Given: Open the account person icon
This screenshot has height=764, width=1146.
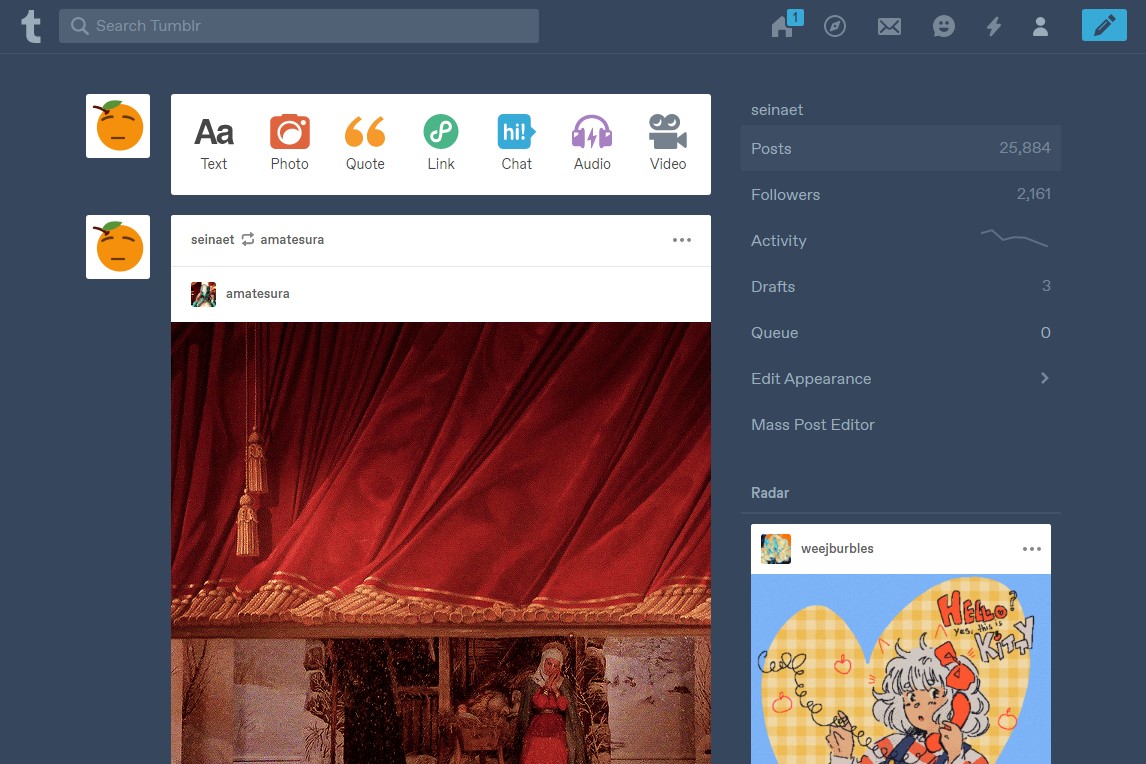Looking at the screenshot, I should (1040, 27).
